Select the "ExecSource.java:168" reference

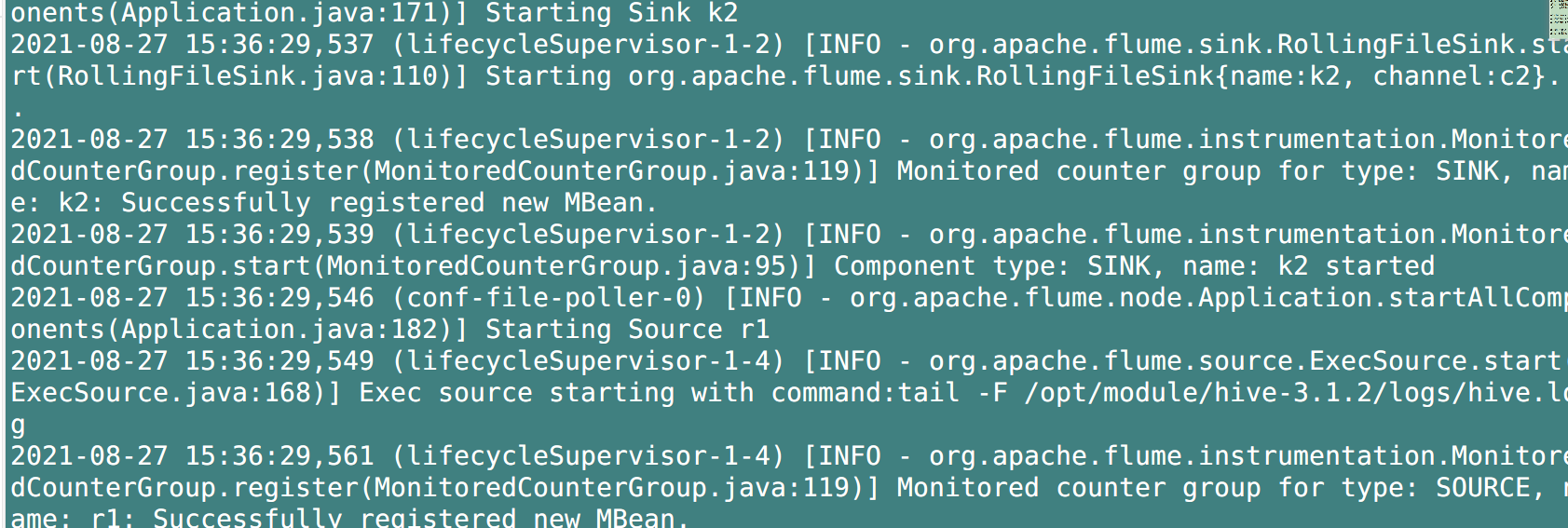(161, 393)
